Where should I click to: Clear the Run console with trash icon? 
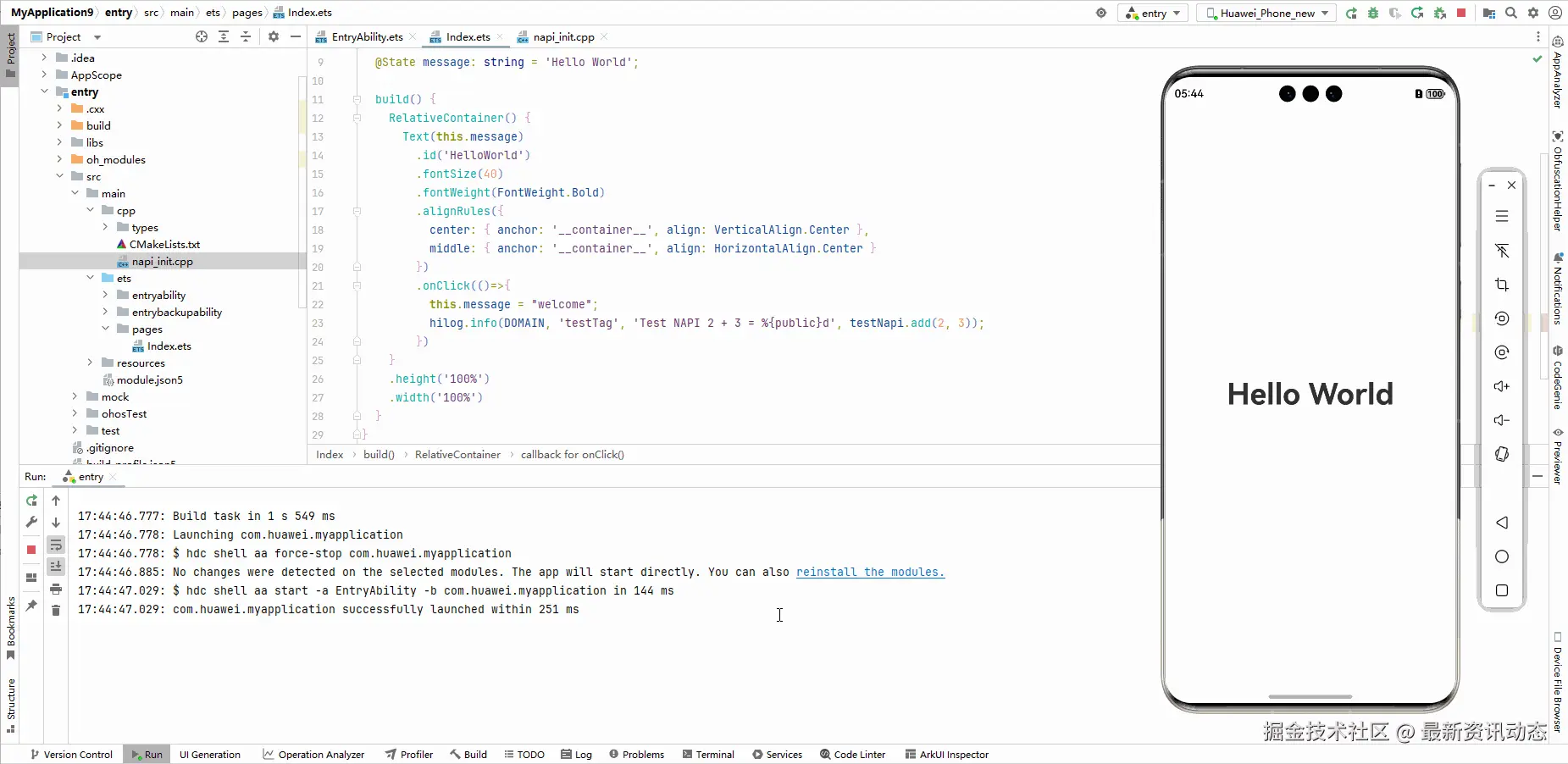click(x=56, y=611)
